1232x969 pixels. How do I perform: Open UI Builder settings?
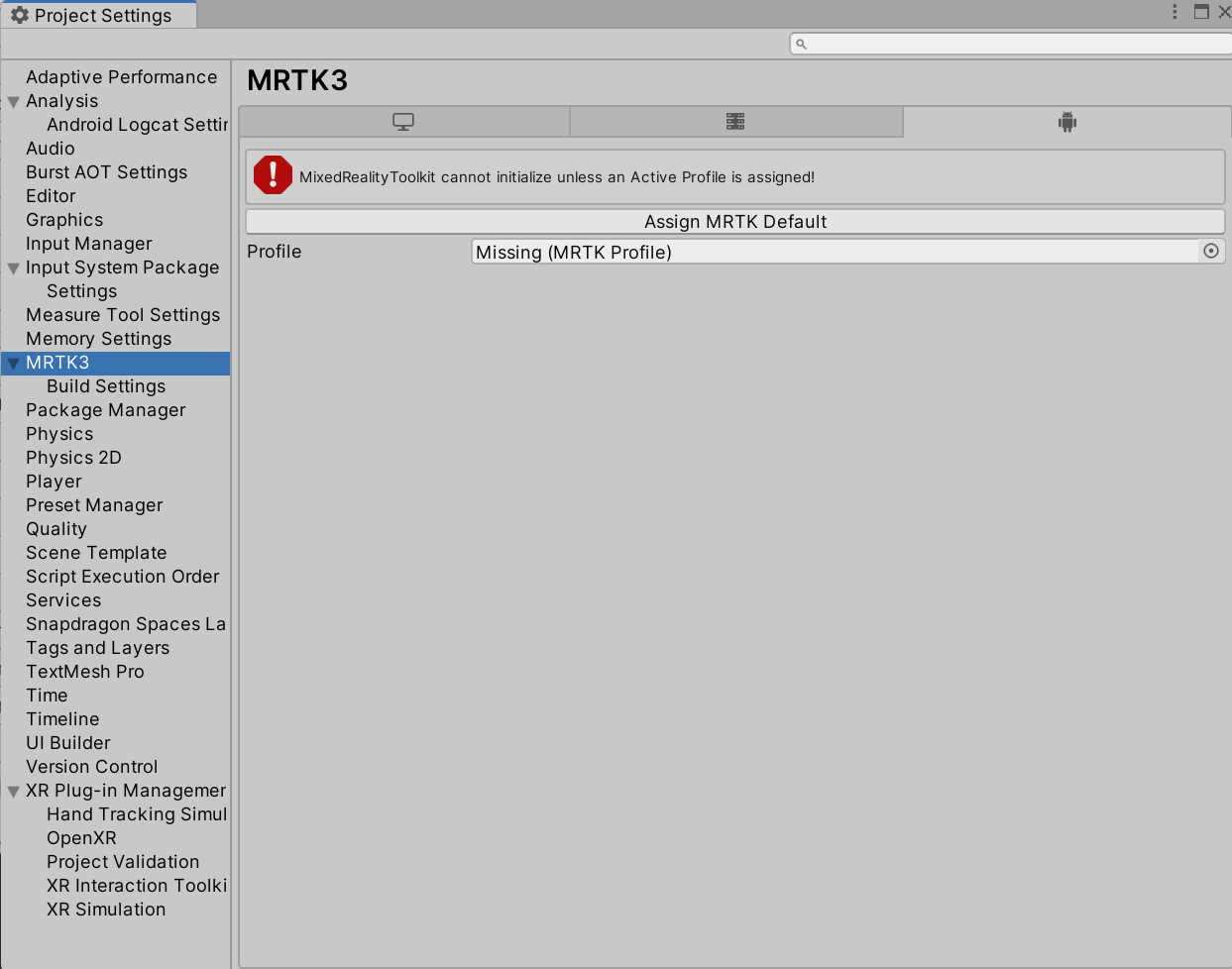tap(67, 743)
